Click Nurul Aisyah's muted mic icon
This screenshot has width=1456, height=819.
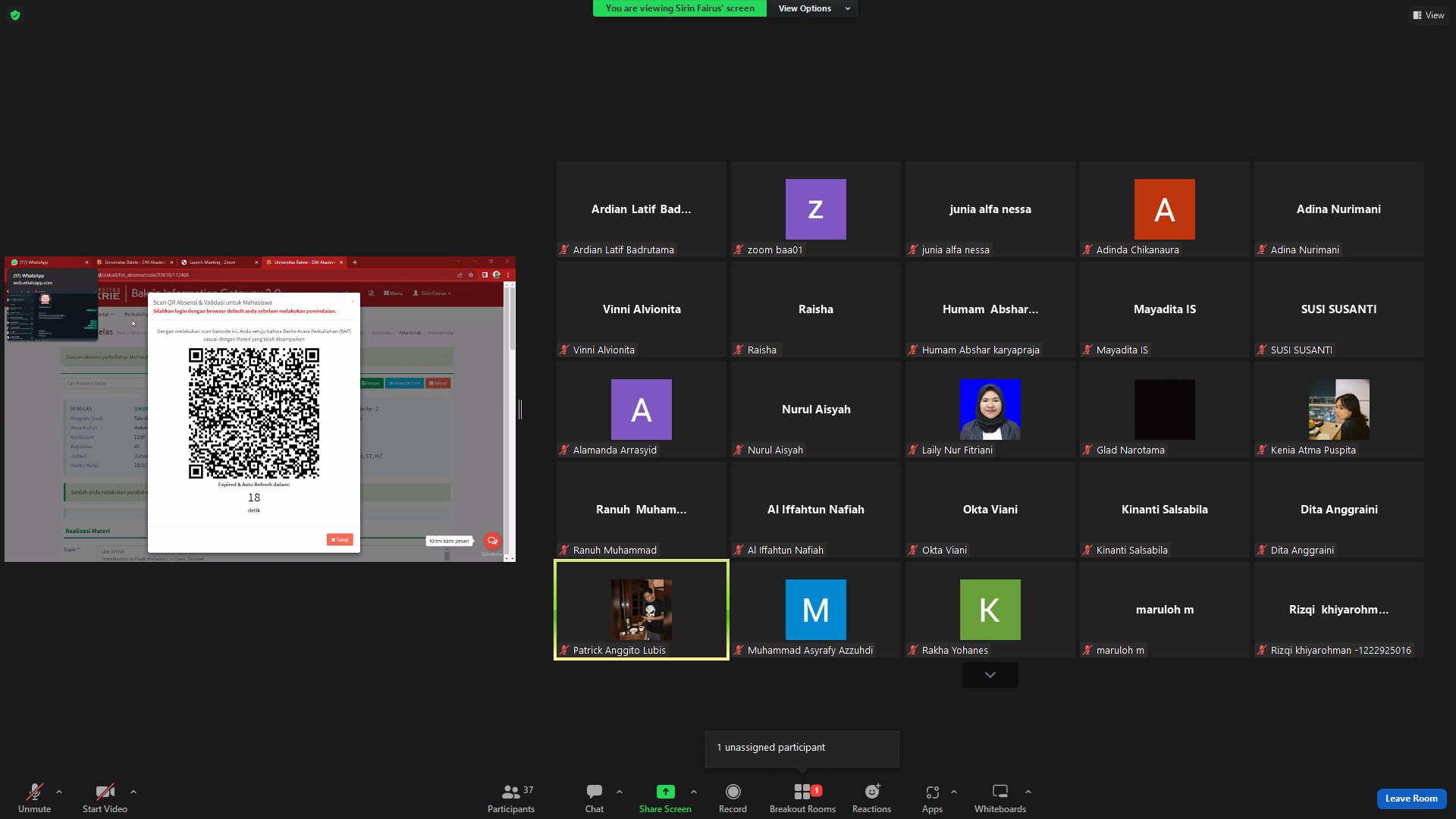(739, 450)
